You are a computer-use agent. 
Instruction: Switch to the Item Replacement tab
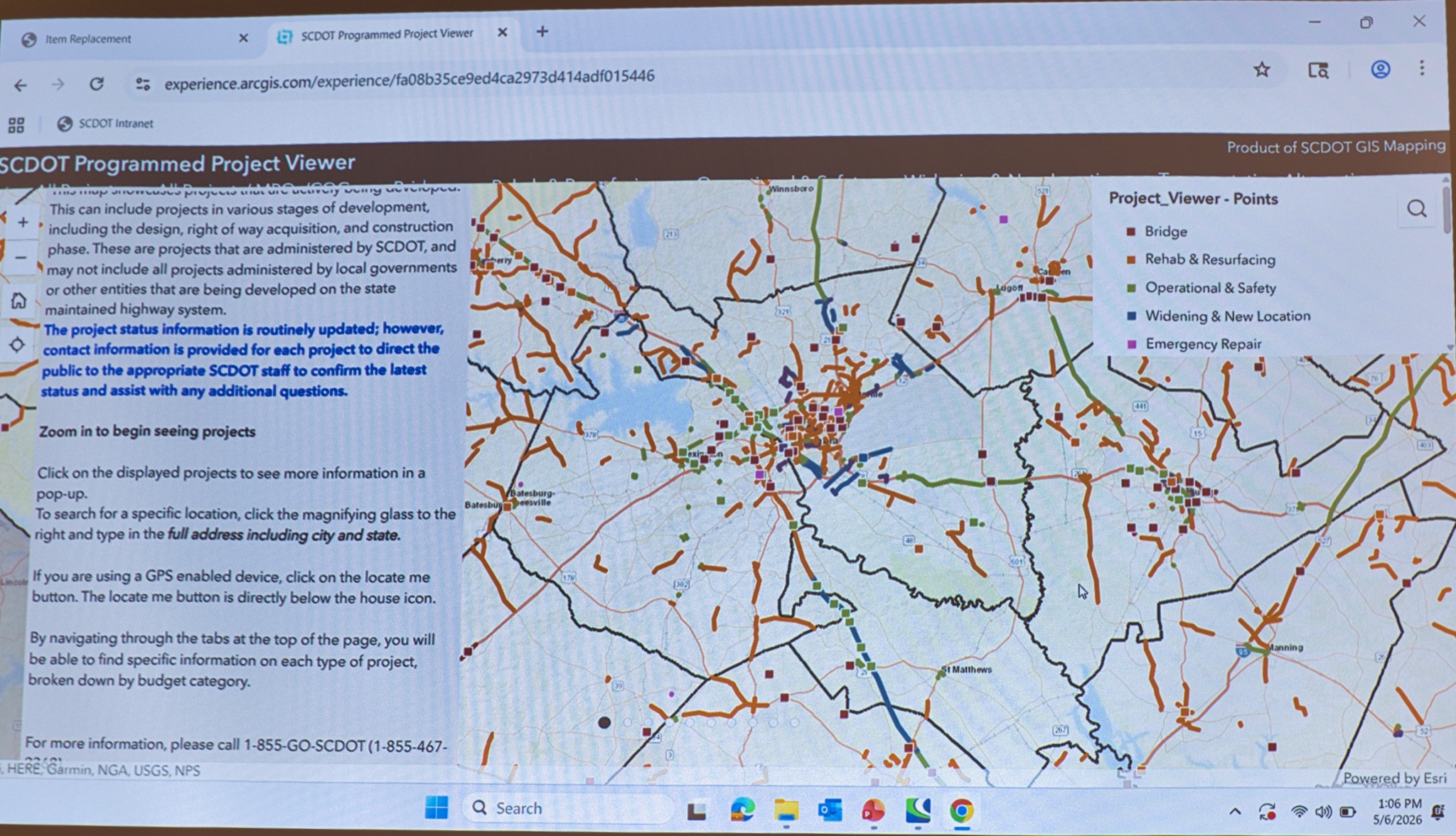click(88, 39)
